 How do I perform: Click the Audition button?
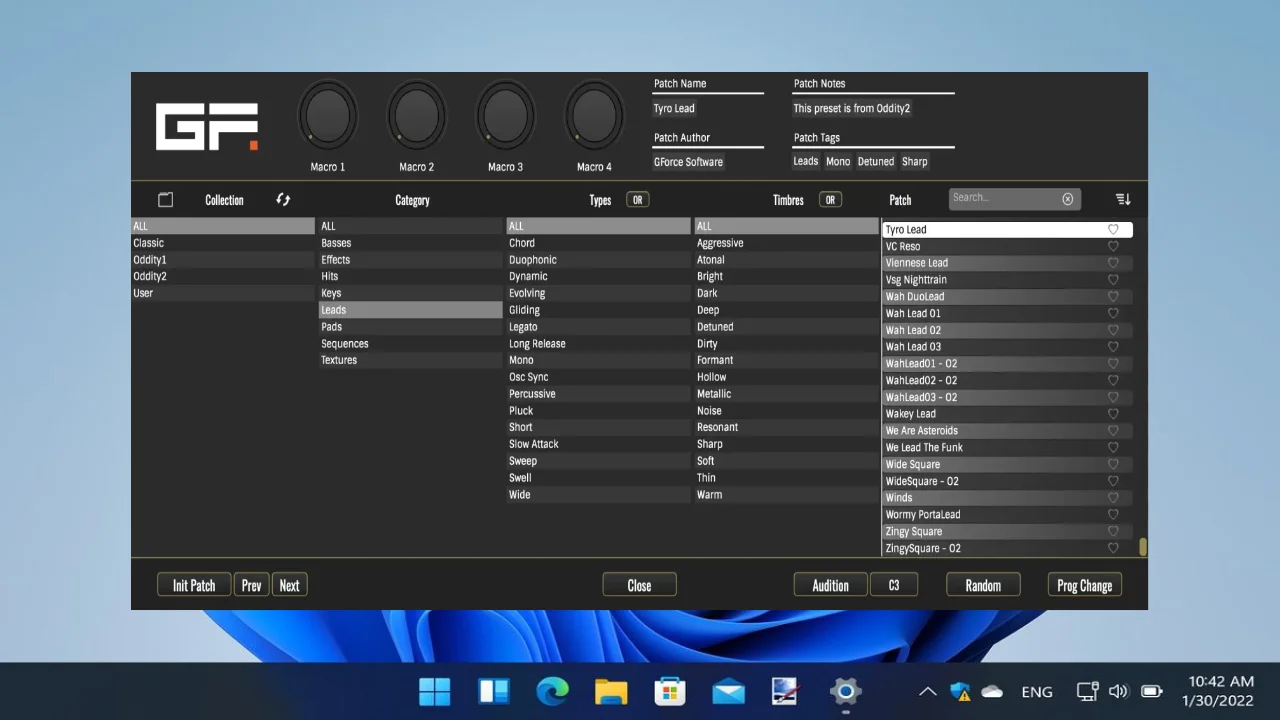click(x=831, y=586)
